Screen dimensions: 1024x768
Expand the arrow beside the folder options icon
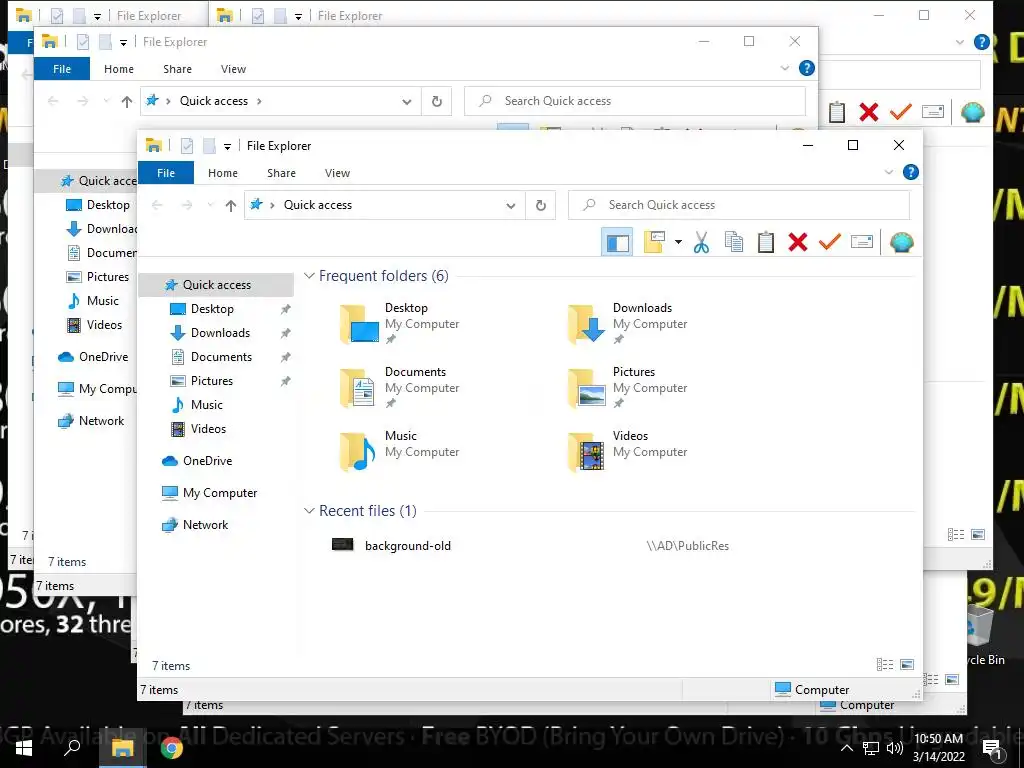(679, 242)
